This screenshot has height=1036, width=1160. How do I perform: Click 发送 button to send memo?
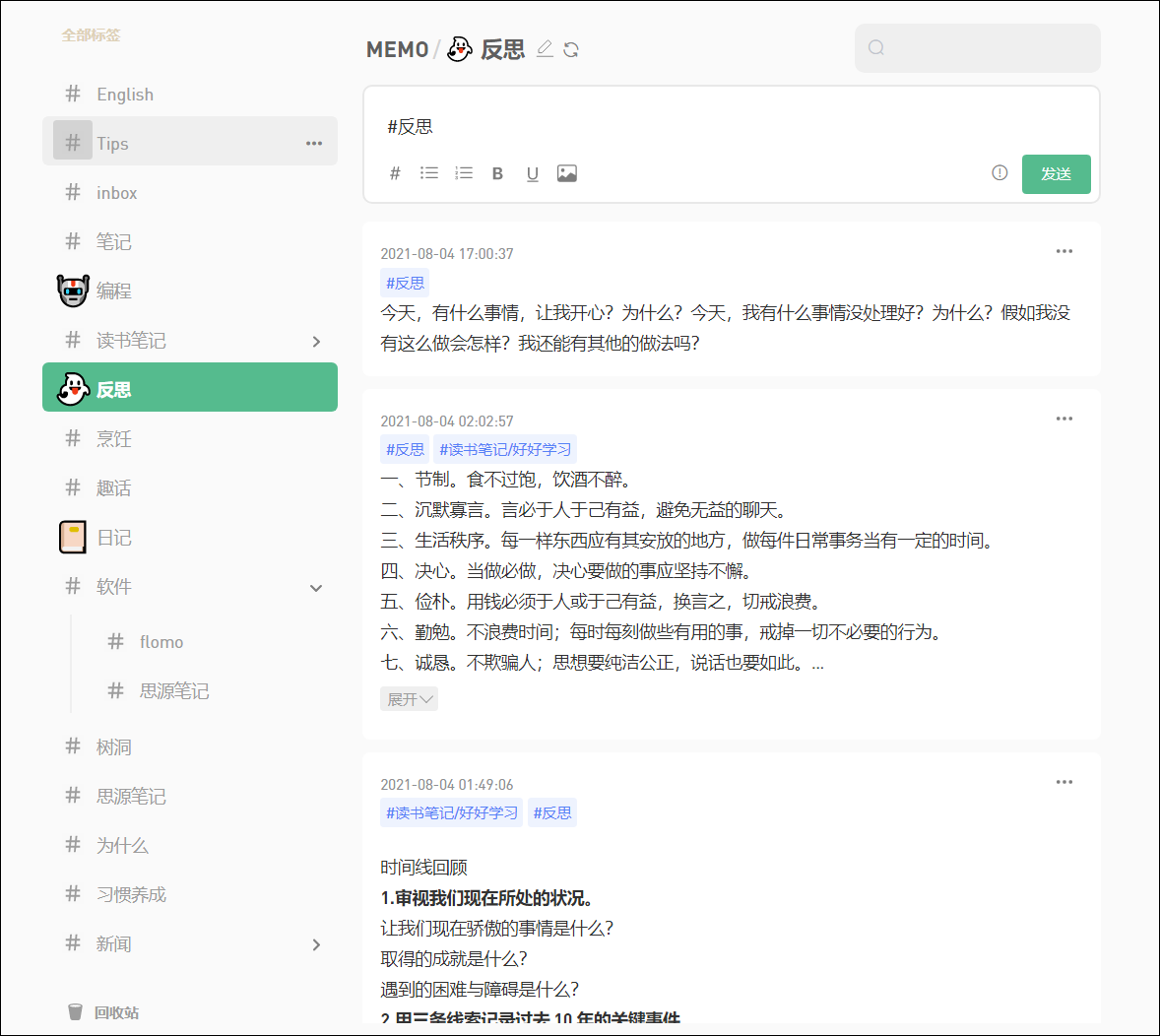point(1056,174)
